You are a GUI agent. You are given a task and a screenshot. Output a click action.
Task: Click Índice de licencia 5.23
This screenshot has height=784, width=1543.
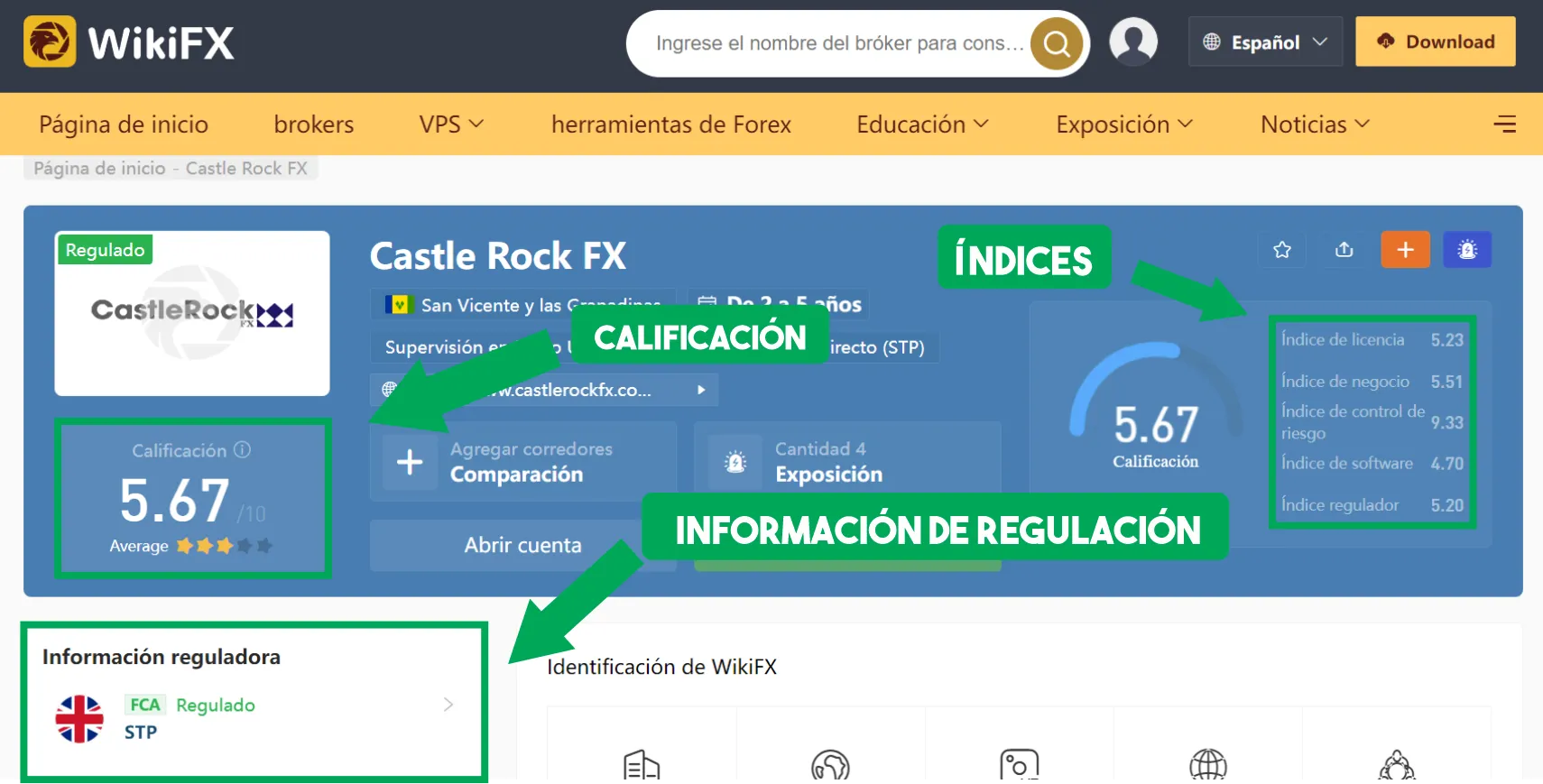click(1372, 339)
